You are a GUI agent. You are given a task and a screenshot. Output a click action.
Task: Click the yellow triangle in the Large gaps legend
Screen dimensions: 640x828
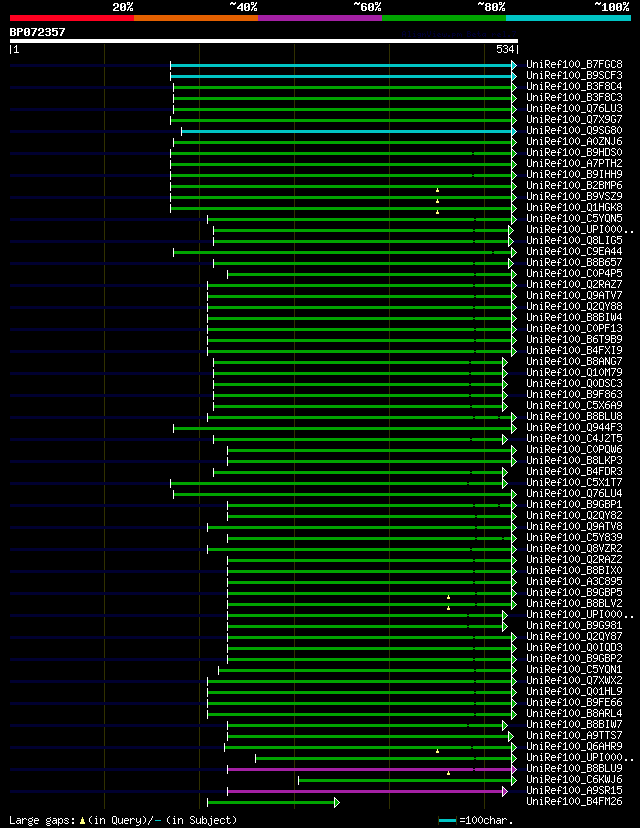(82, 821)
